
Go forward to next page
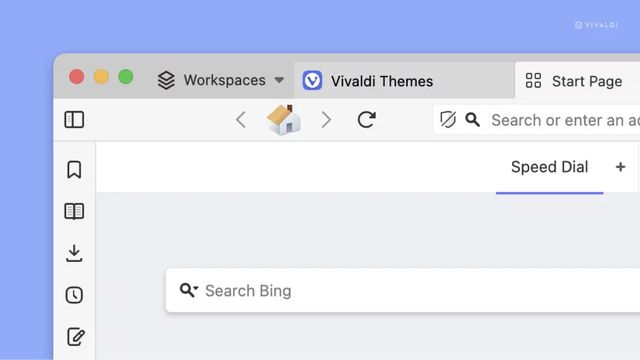point(326,120)
